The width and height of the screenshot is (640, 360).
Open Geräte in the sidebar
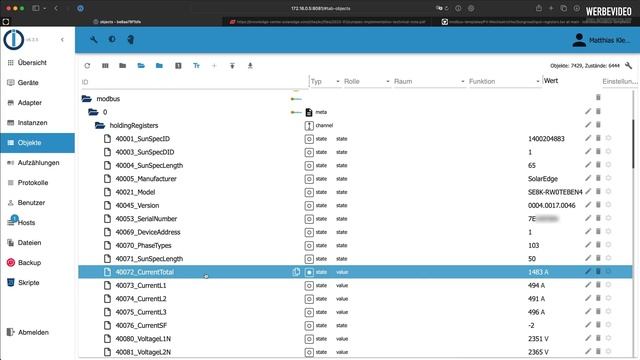pyautogui.click(x=38, y=82)
